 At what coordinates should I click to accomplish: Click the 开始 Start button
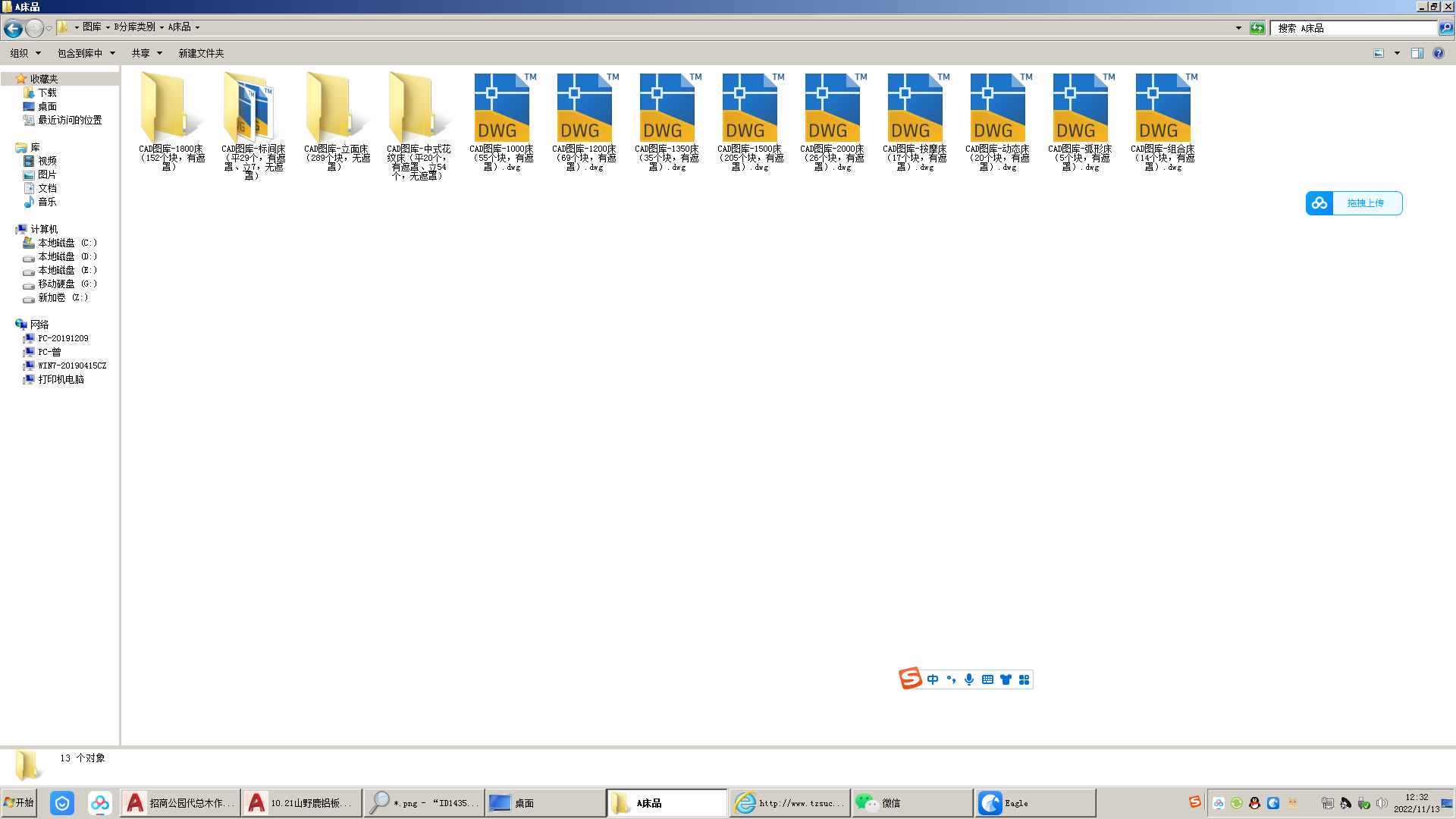click(x=19, y=802)
